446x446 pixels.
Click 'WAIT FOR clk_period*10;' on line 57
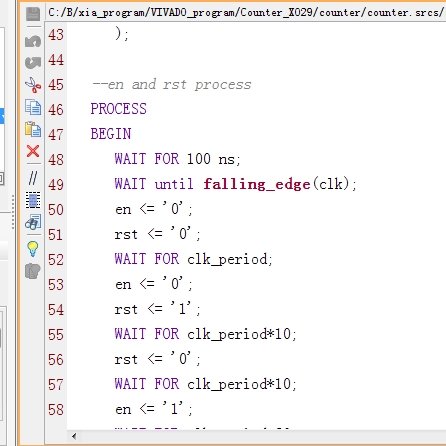[x=206, y=384]
